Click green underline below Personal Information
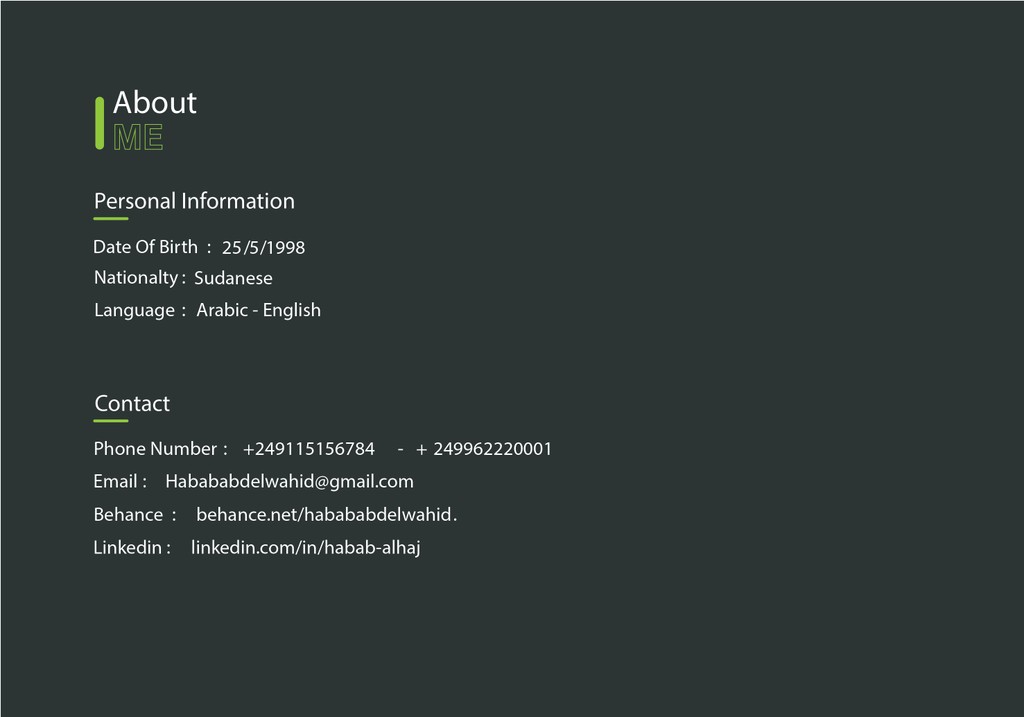Screen dimensions: 1024x717 pyautogui.click(x=111, y=219)
